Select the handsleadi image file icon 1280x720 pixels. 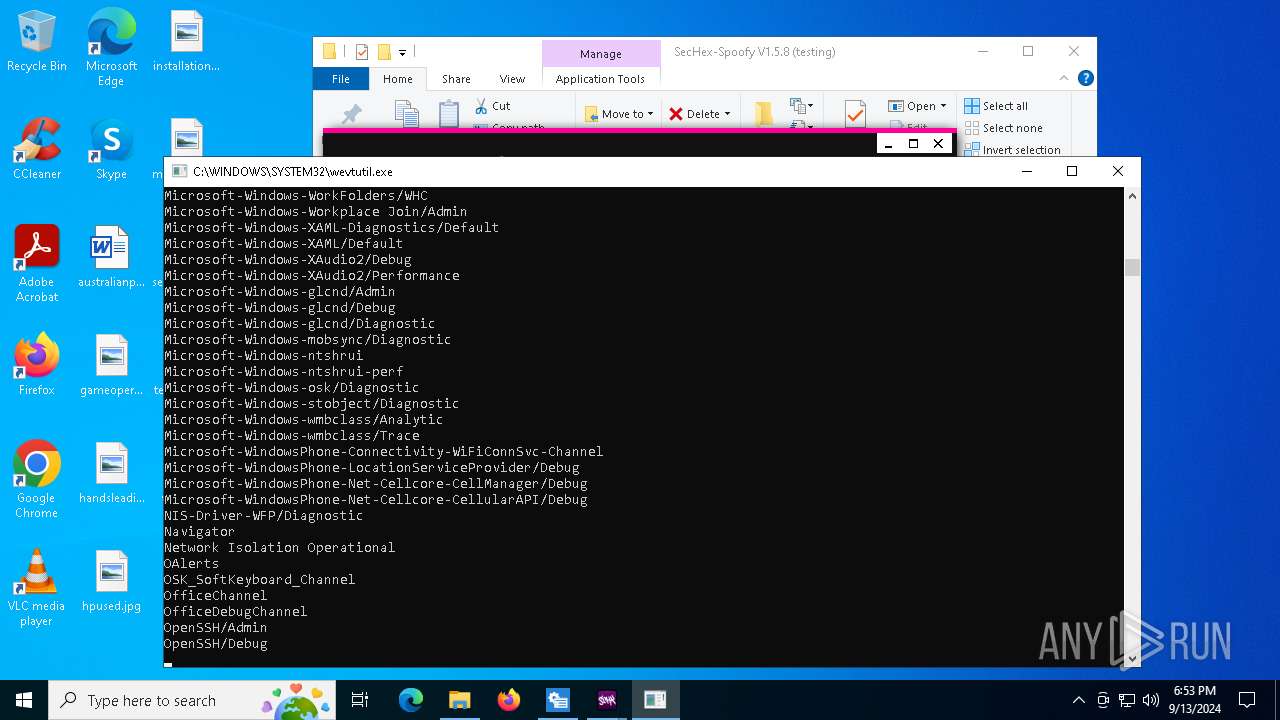point(111,474)
